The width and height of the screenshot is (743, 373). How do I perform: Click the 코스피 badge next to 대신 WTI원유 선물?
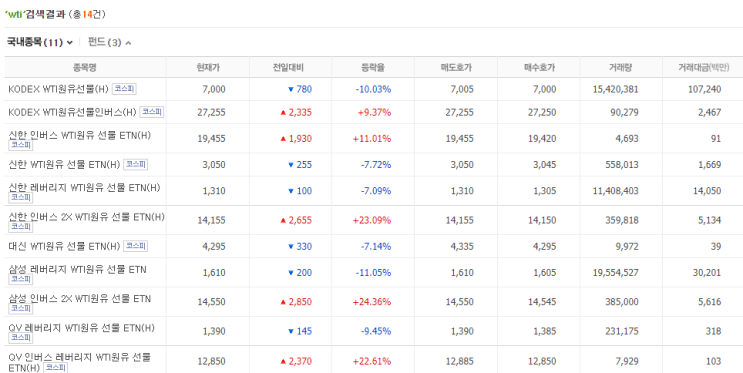(136, 246)
